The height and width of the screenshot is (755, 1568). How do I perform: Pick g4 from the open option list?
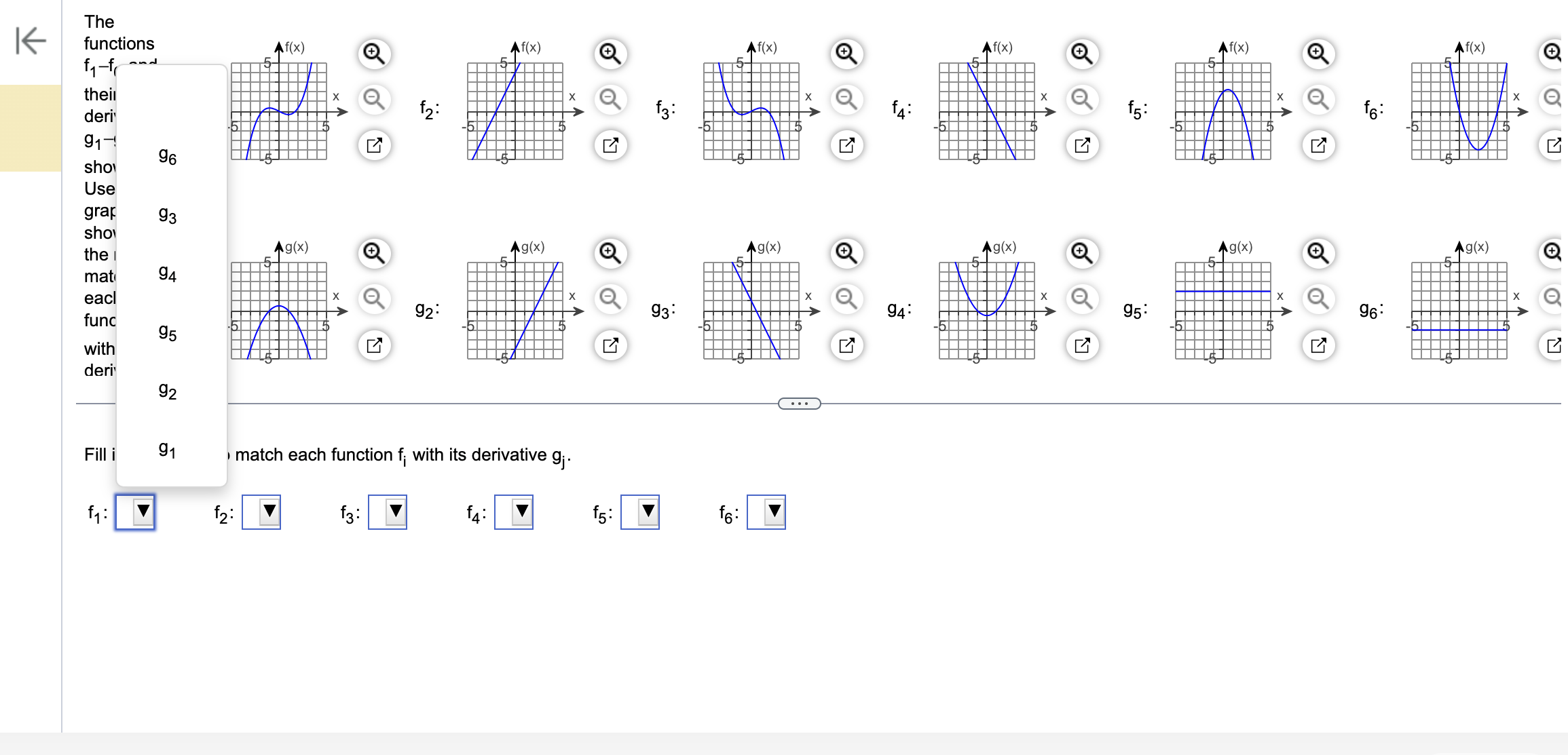167,274
